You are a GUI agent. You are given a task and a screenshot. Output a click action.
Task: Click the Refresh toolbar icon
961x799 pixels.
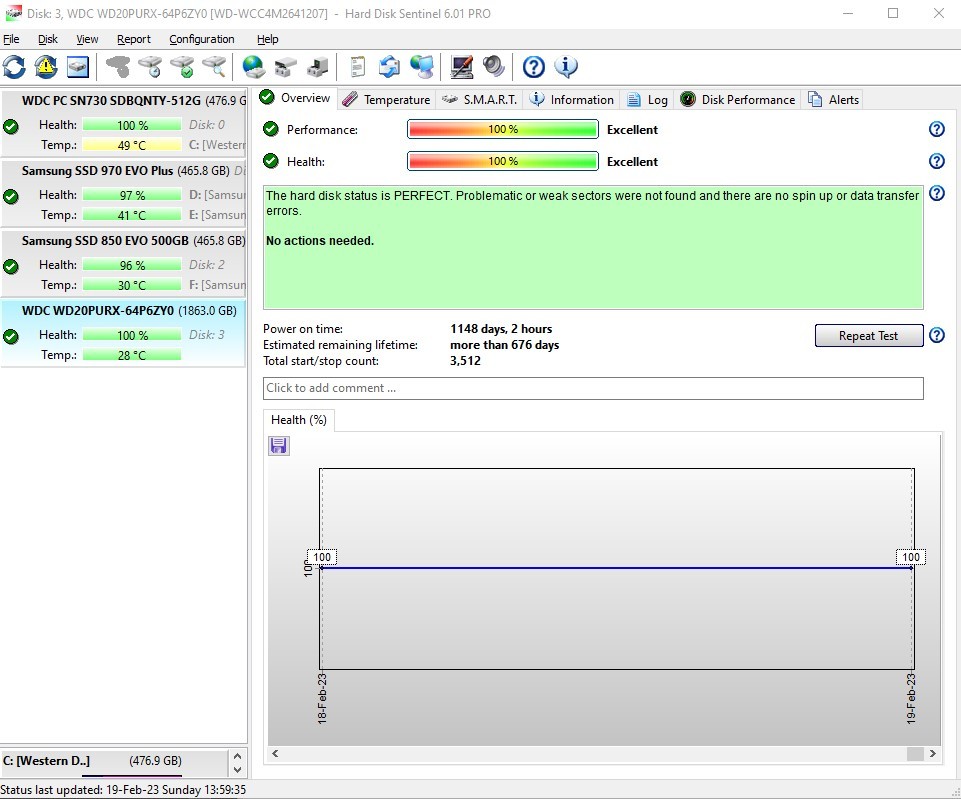coord(14,67)
